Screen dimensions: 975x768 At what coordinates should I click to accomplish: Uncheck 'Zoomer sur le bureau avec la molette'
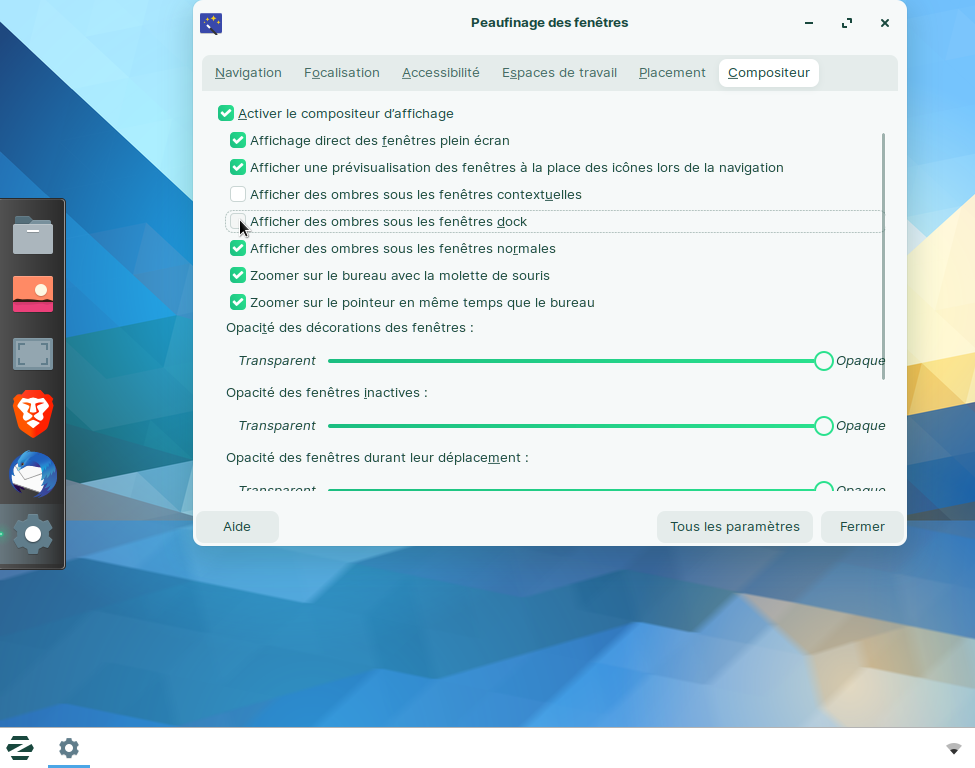pos(238,275)
